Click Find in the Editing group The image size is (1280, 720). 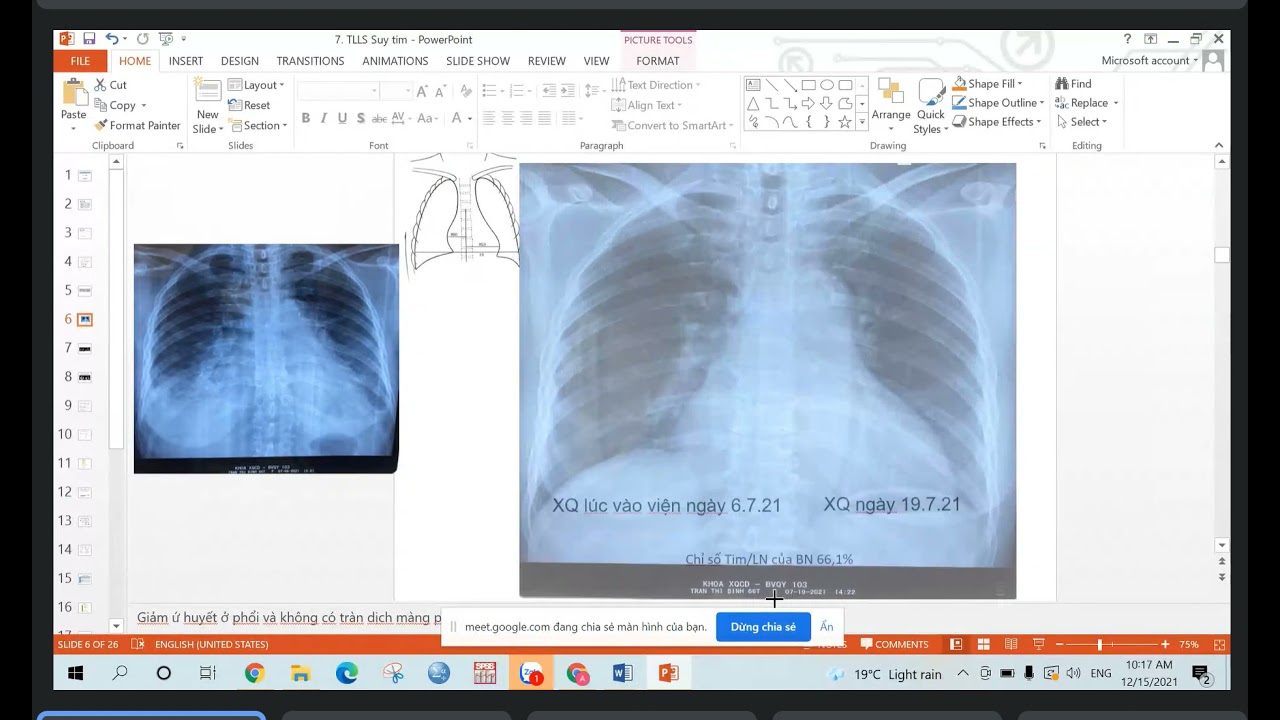pyautogui.click(x=1073, y=84)
